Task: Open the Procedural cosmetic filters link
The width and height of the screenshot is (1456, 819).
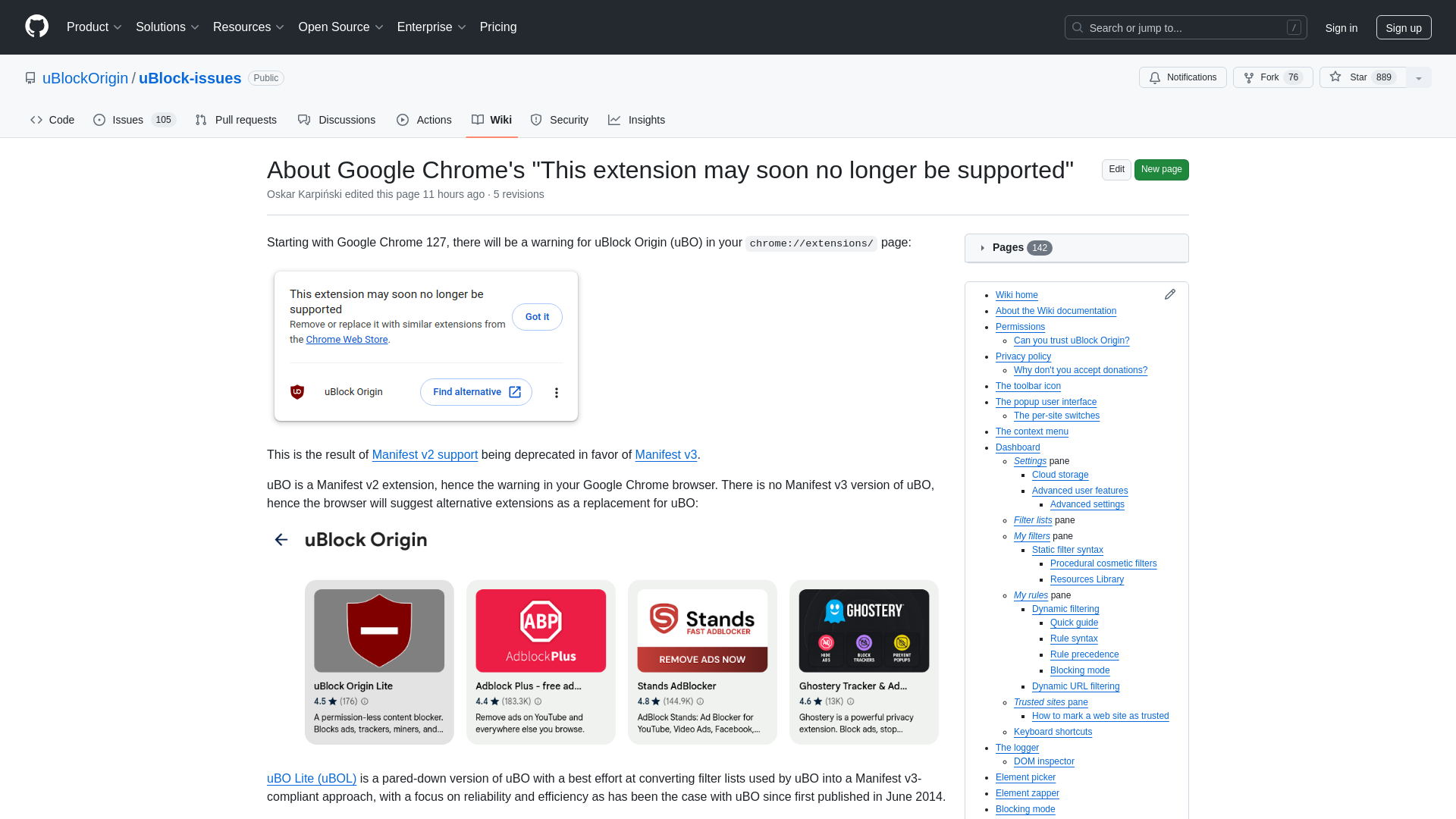Action: [x=1103, y=563]
